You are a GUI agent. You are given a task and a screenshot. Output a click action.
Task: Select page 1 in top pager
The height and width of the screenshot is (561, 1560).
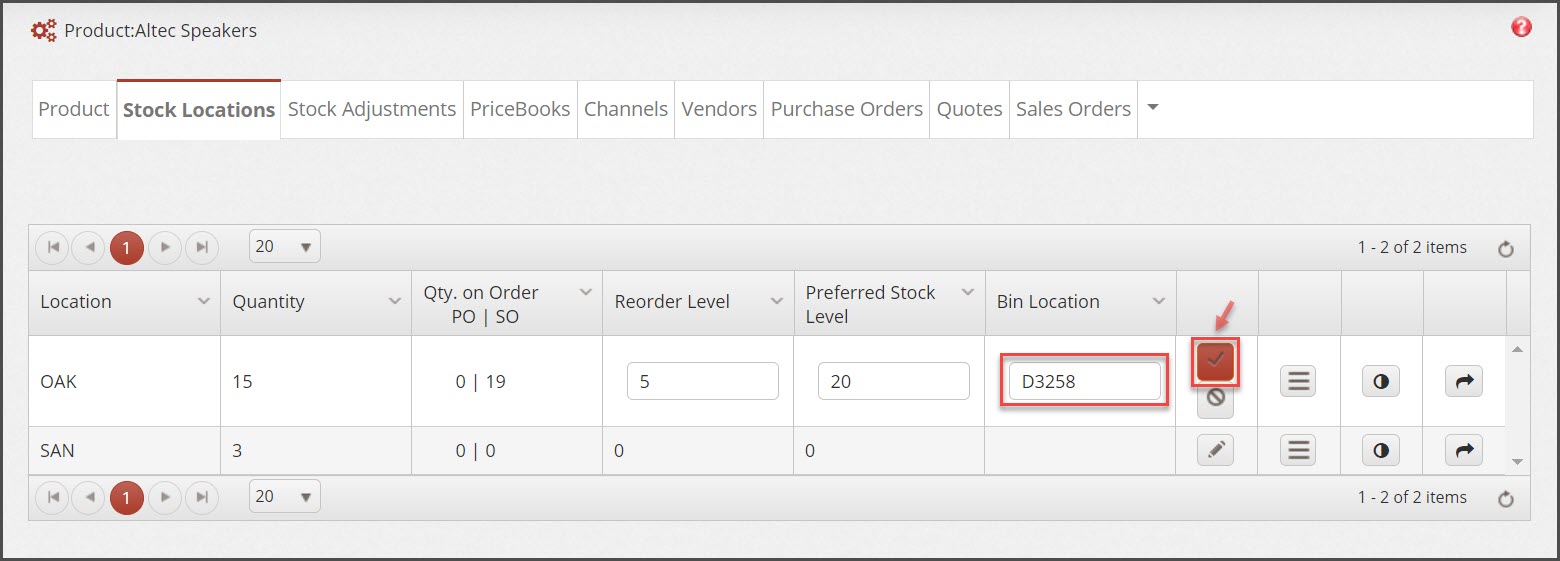point(126,248)
